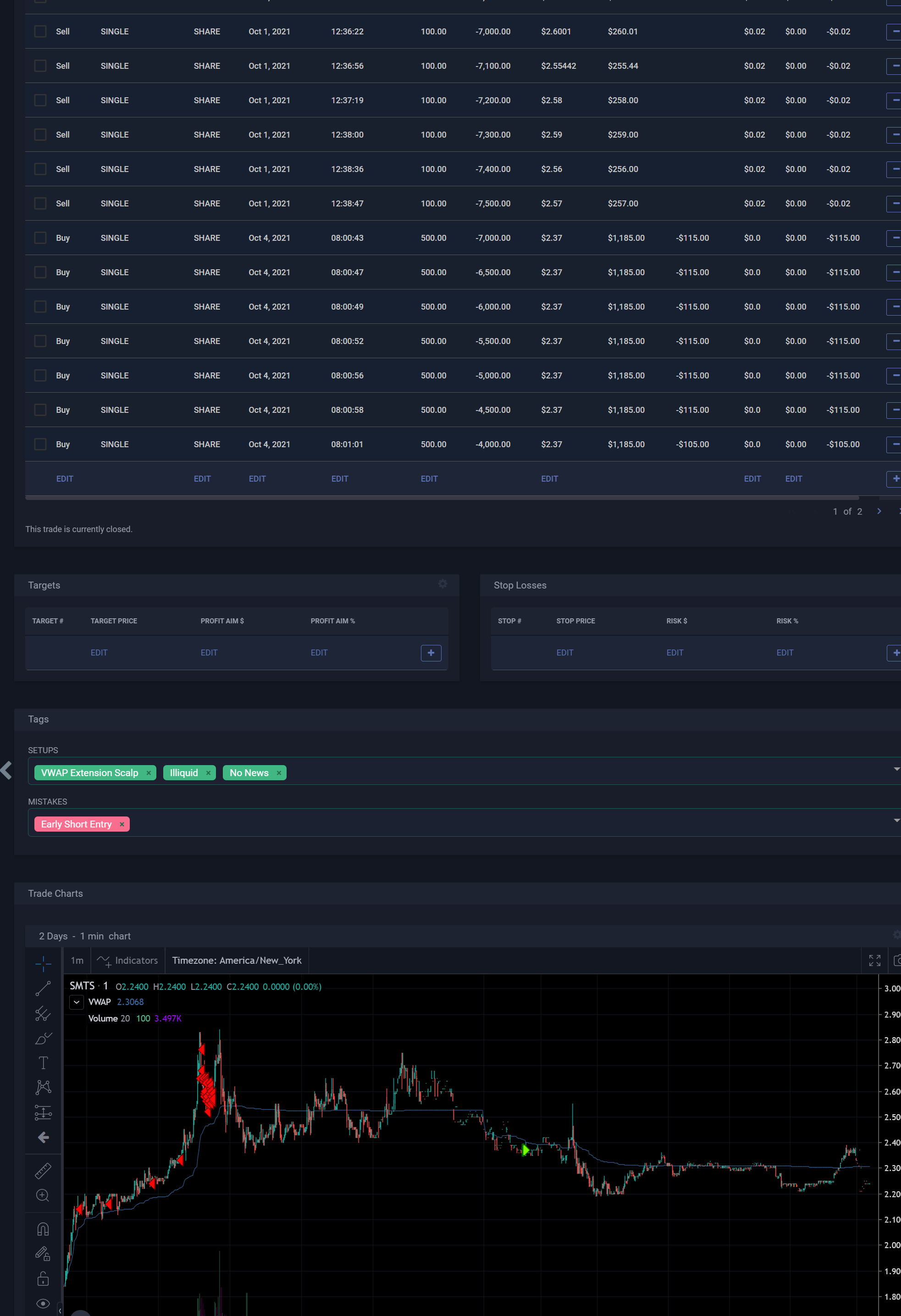
Task: Check the 08:01:01 Buy row checkbox
Action: pyautogui.click(x=40, y=444)
